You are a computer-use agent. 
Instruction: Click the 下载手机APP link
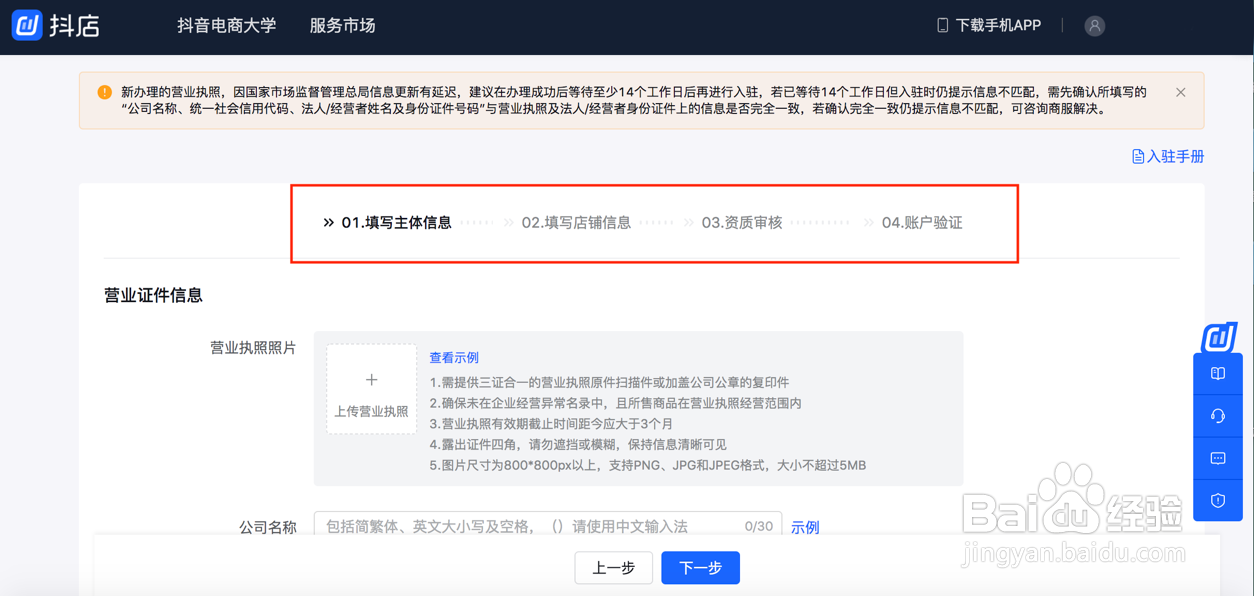[998, 25]
